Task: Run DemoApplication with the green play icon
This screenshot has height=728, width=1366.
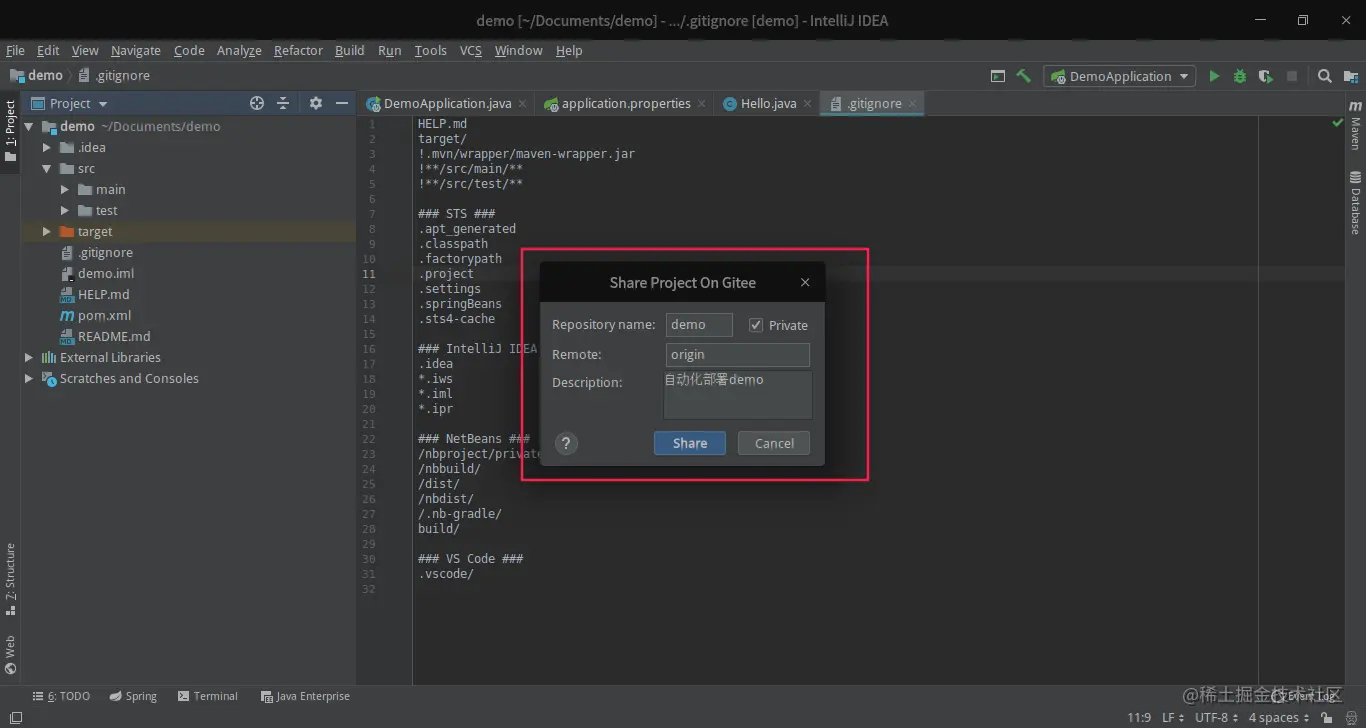Action: pos(1214,76)
